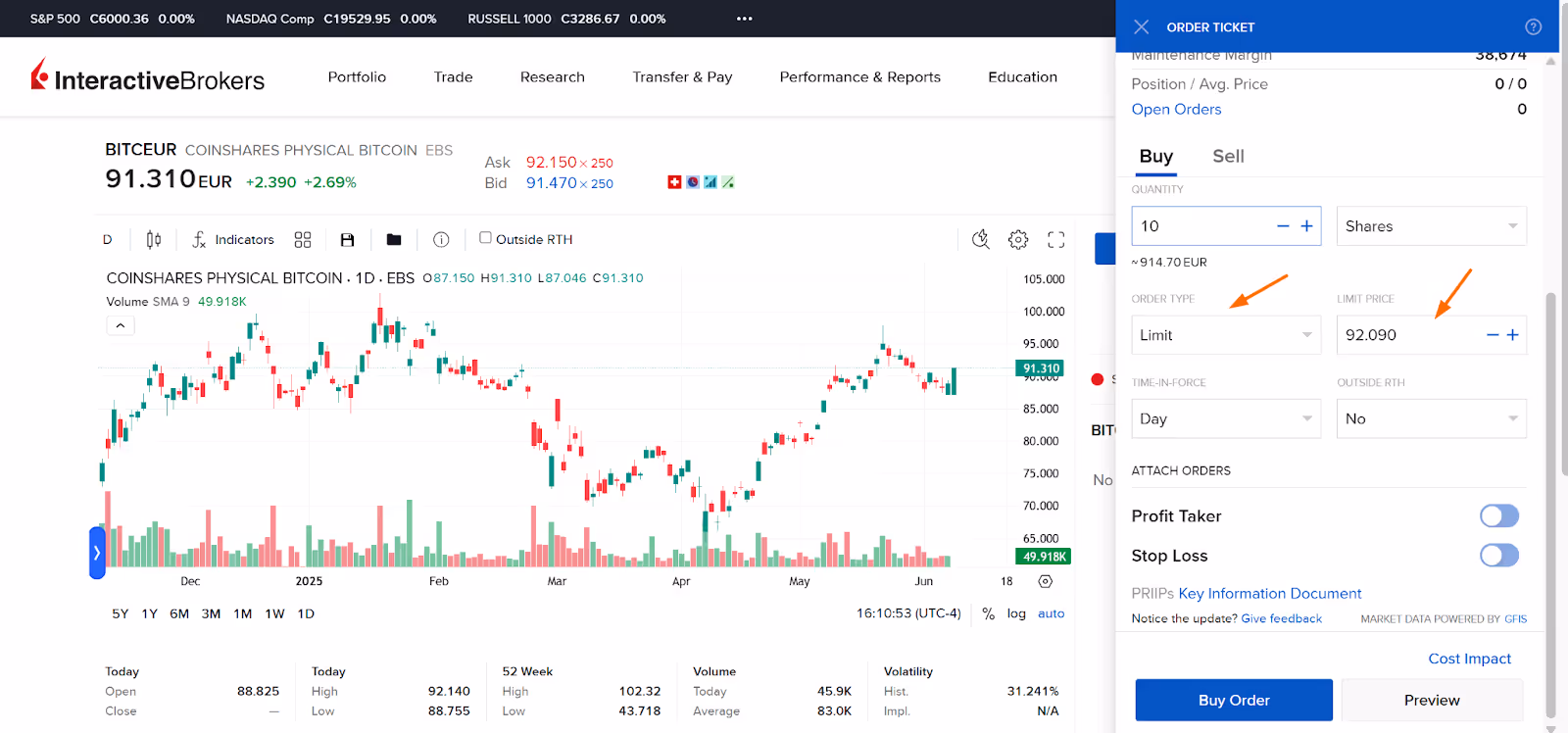Select the 6M chart range
Viewport: 1568px width, 733px height.
pyautogui.click(x=179, y=613)
